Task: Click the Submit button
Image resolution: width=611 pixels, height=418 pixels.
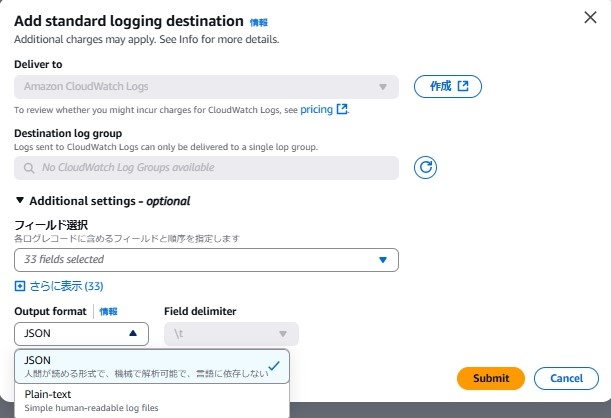Action: pos(491,378)
